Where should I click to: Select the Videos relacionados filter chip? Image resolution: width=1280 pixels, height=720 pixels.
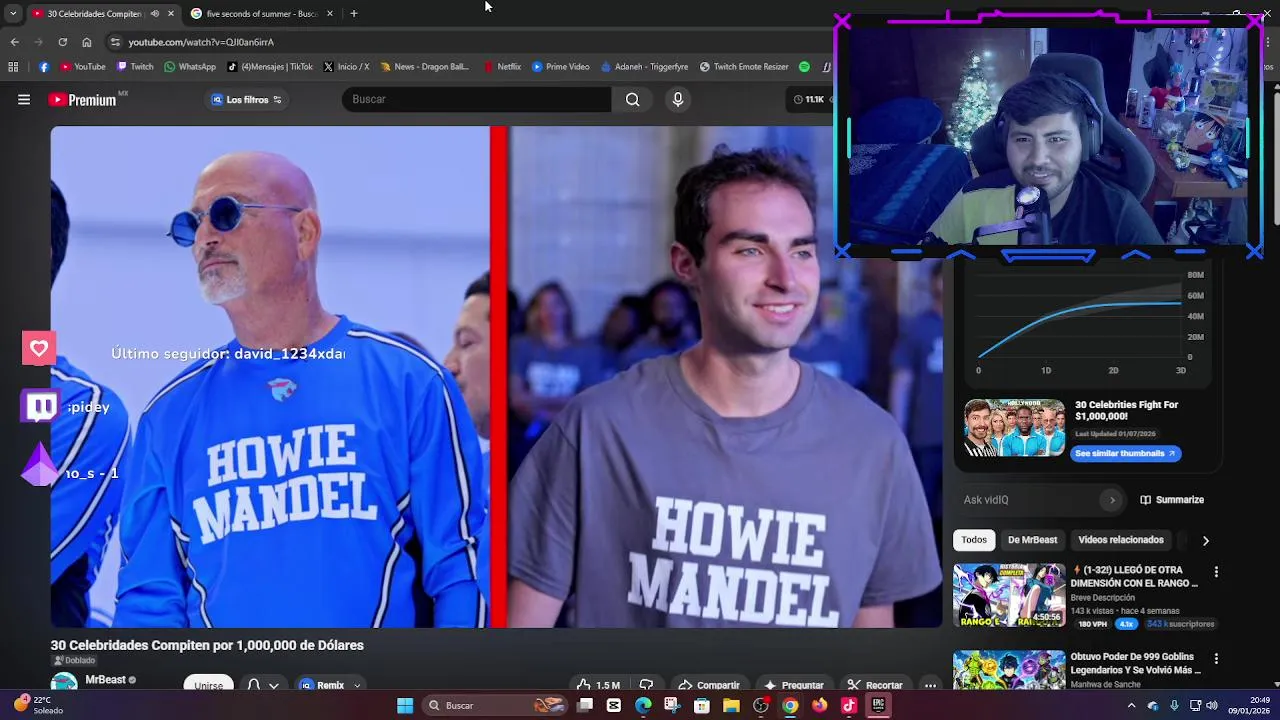(1121, 540)
